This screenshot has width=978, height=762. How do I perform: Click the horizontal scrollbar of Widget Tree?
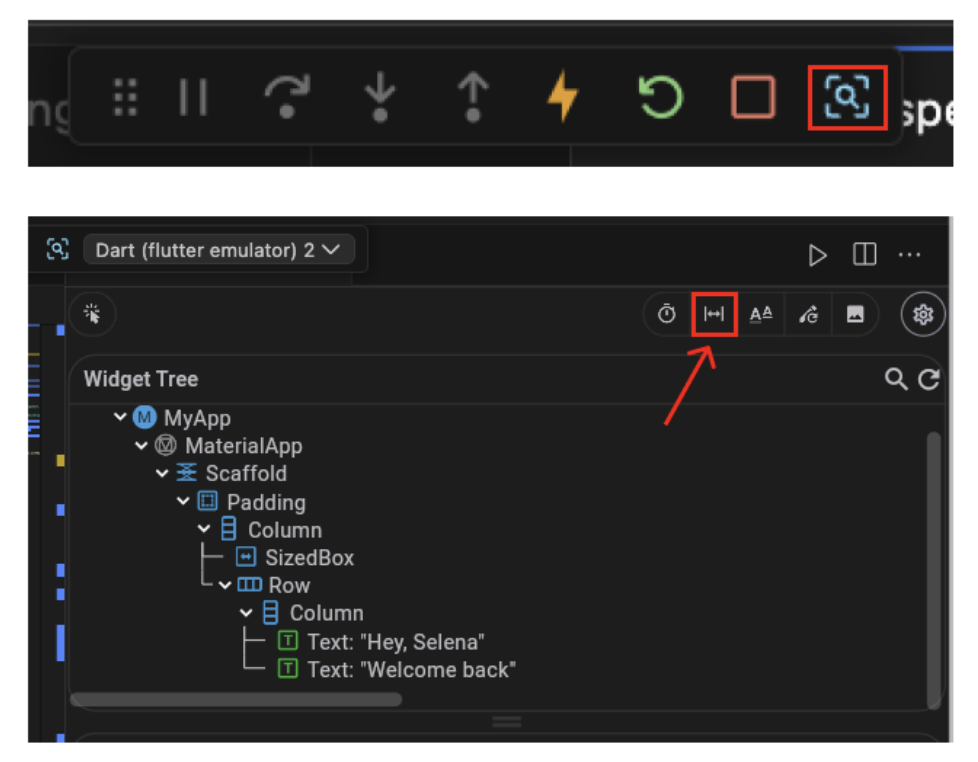pos(236,700)
